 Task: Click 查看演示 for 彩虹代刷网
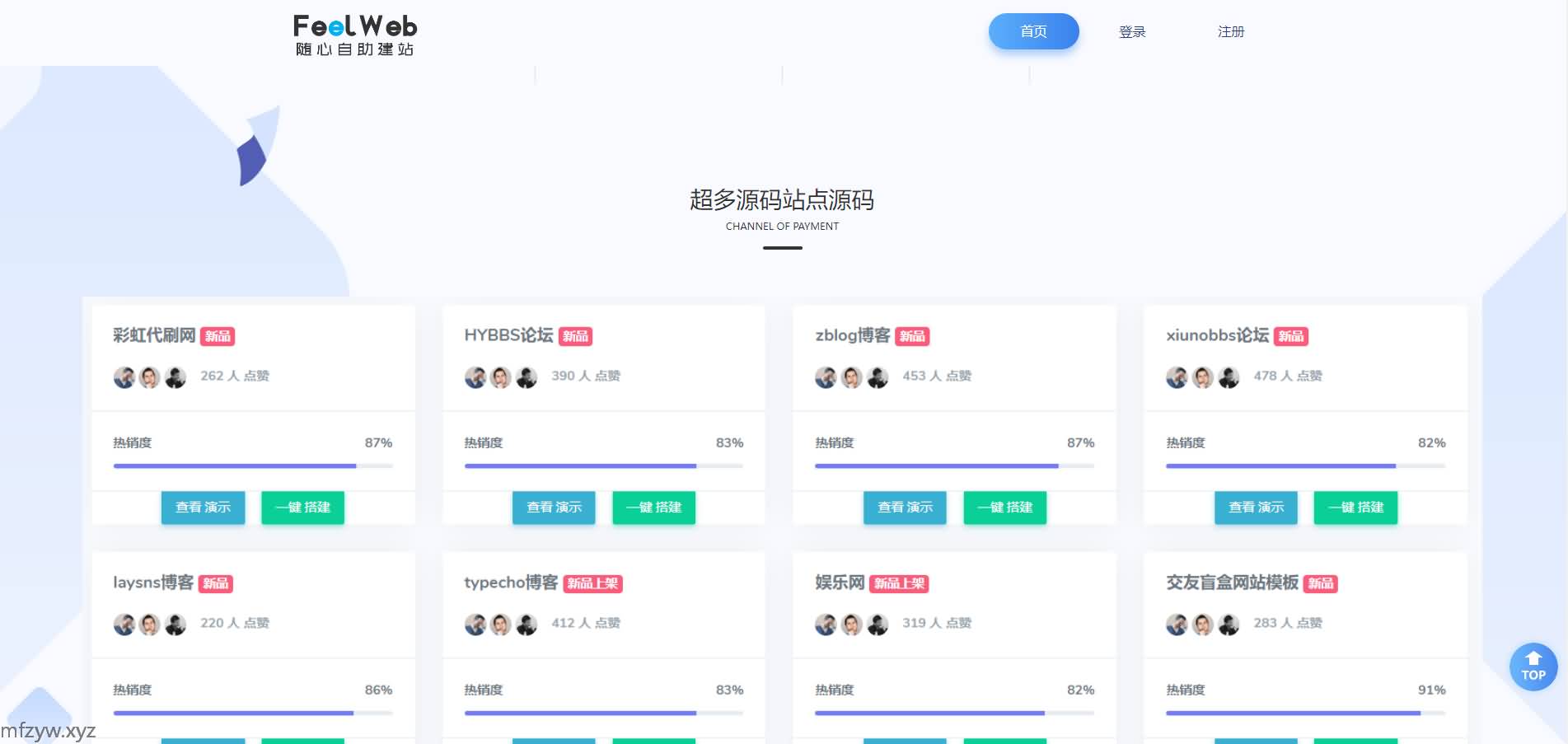click(203, 508)
